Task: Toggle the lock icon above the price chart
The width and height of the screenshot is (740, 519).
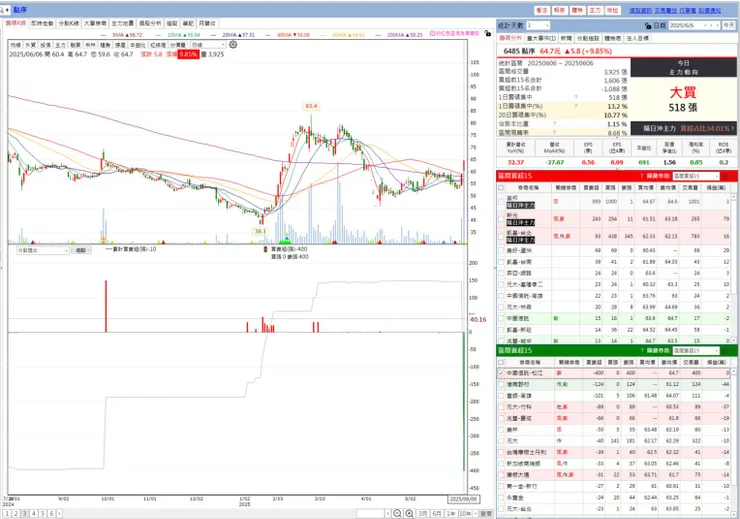Action: pyautogui.click(x=488, y=33)
